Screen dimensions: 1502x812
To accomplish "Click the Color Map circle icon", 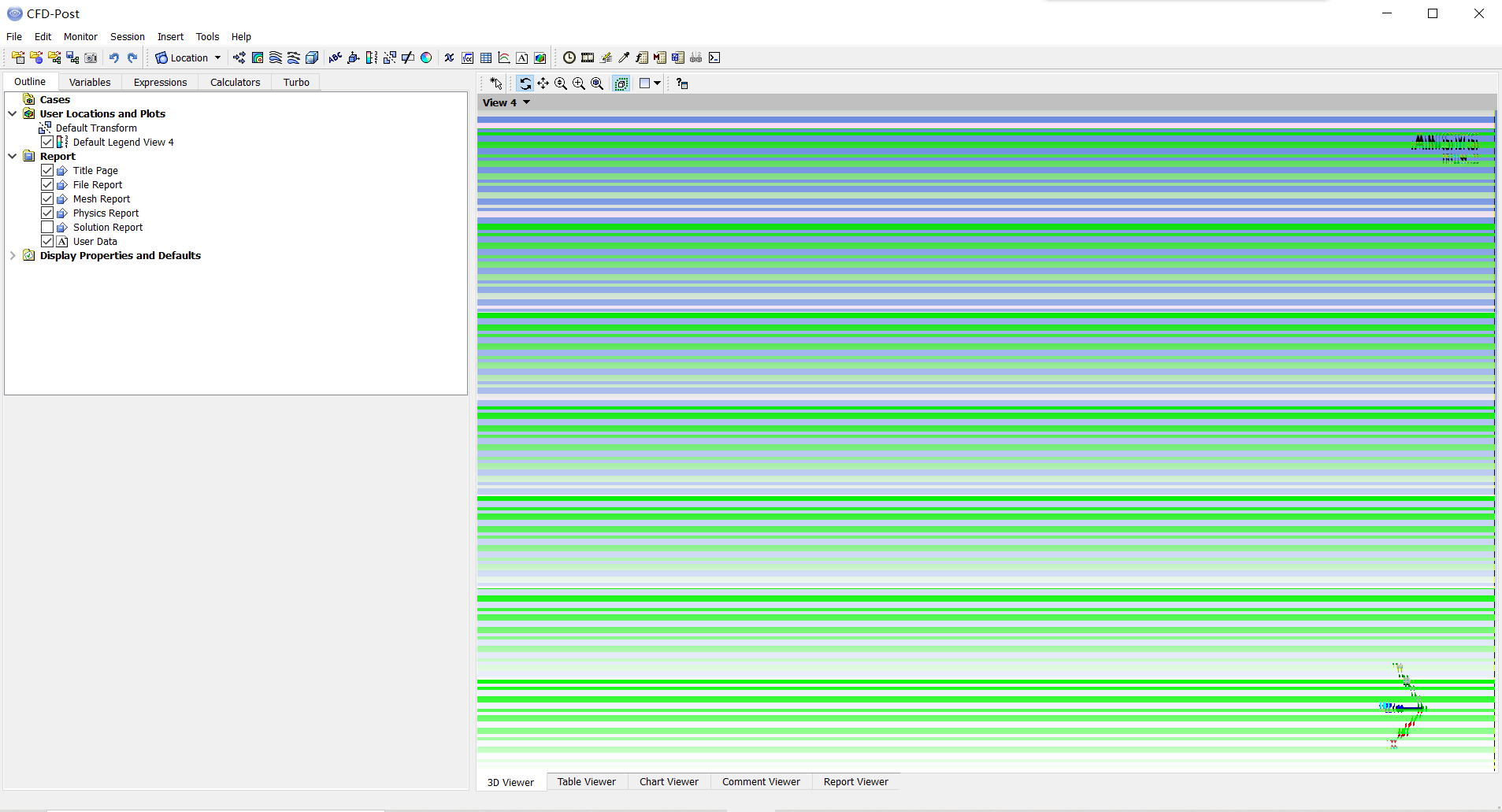I will [426, 57].
